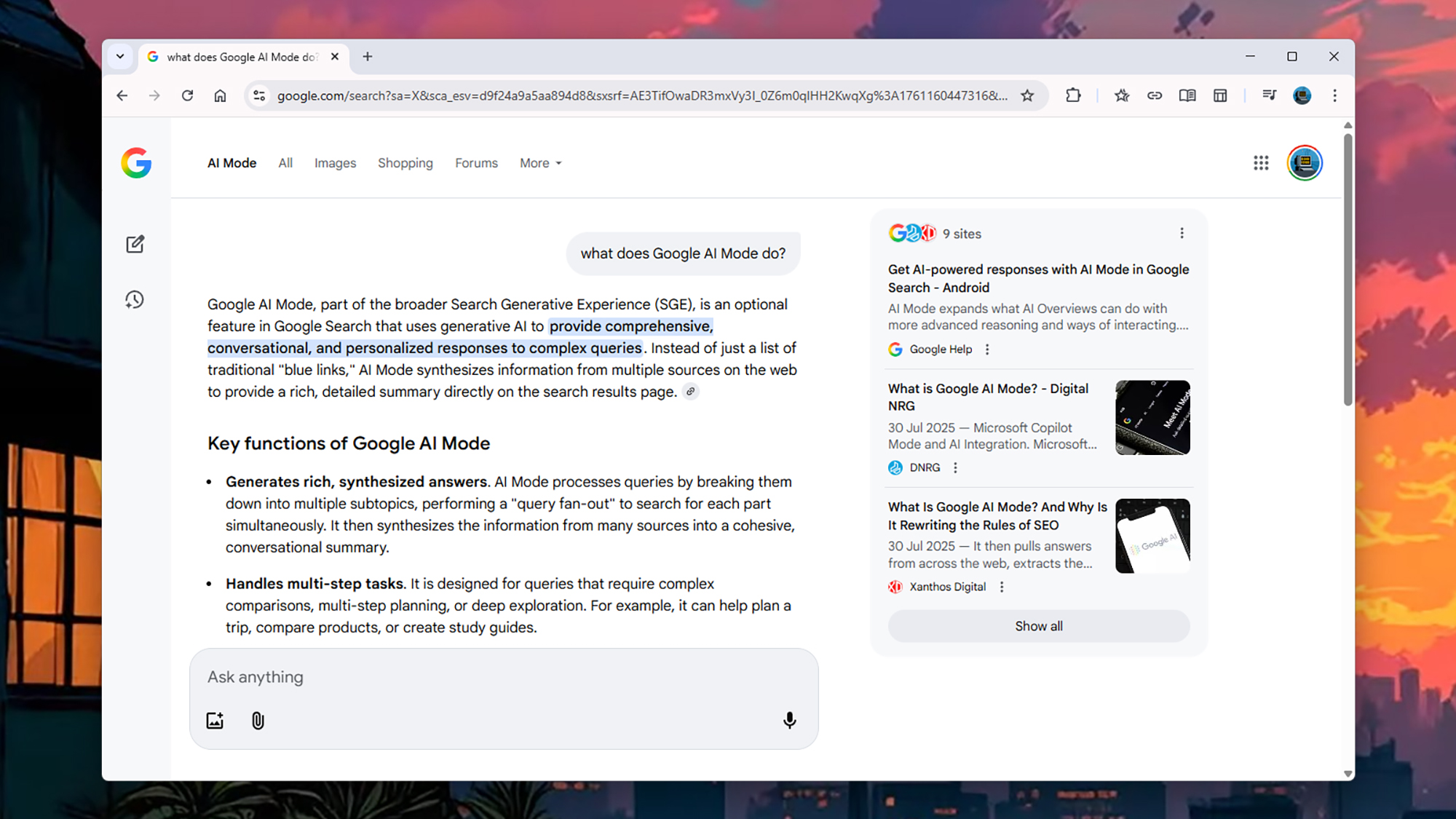Image resolution: width=1456 pixels, height=819 pixels.
Task: Open options for the Xanthos Digital result
Action: [x=1002, y=587]
